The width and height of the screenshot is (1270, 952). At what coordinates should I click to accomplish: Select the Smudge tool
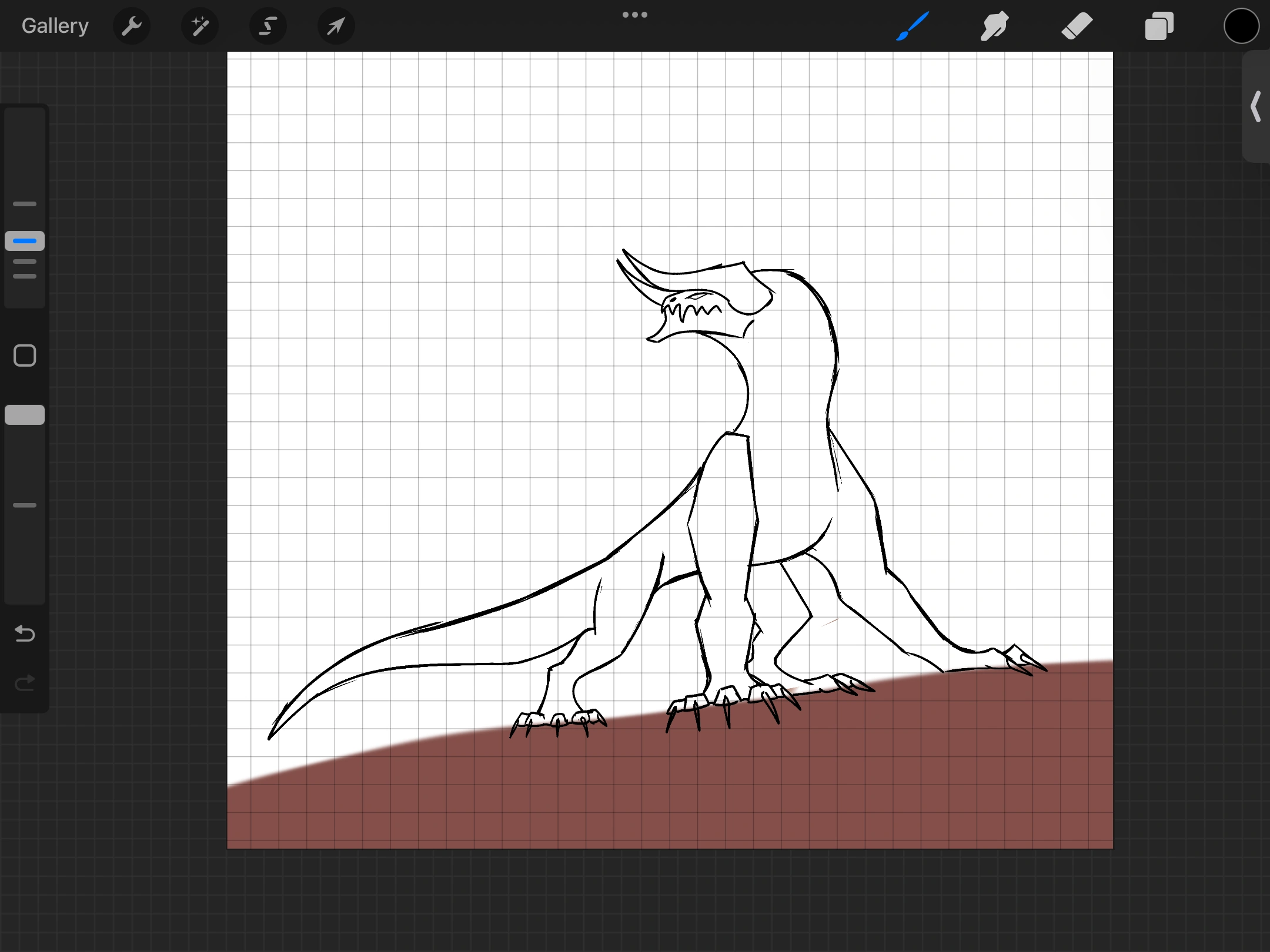pos(994,26)
